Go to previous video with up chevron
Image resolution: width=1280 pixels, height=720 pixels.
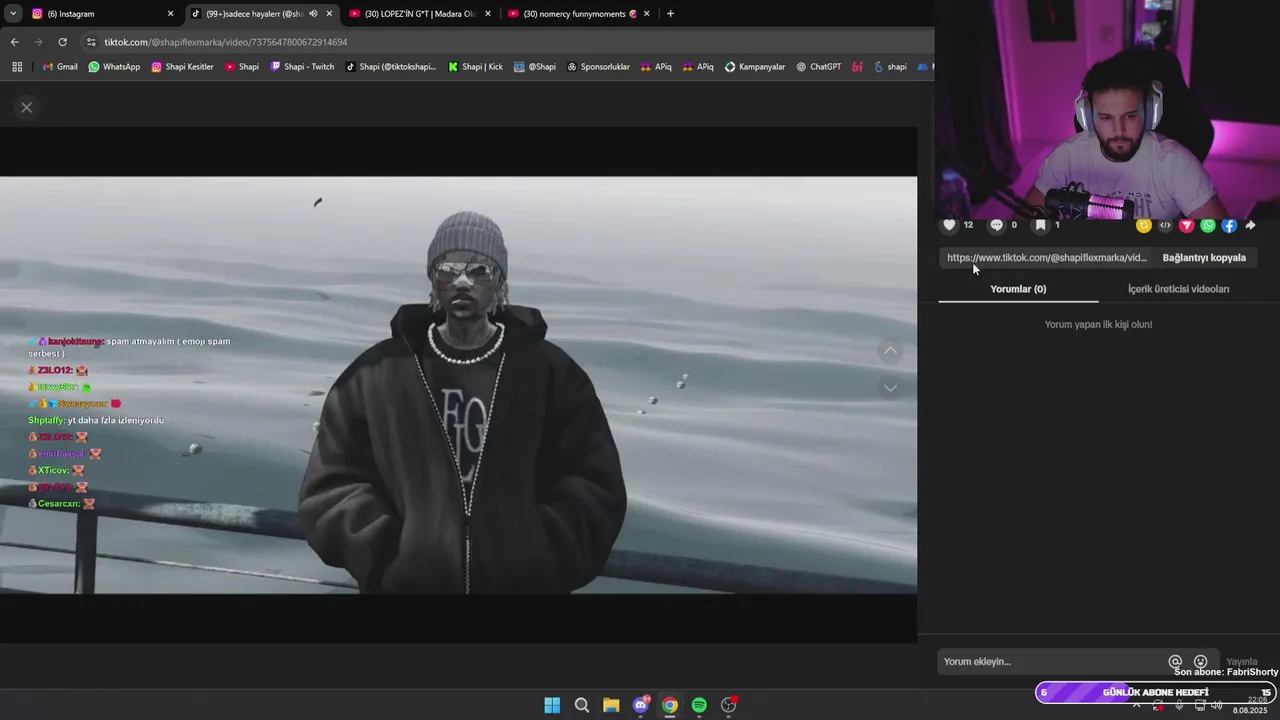tap(890, 350)
